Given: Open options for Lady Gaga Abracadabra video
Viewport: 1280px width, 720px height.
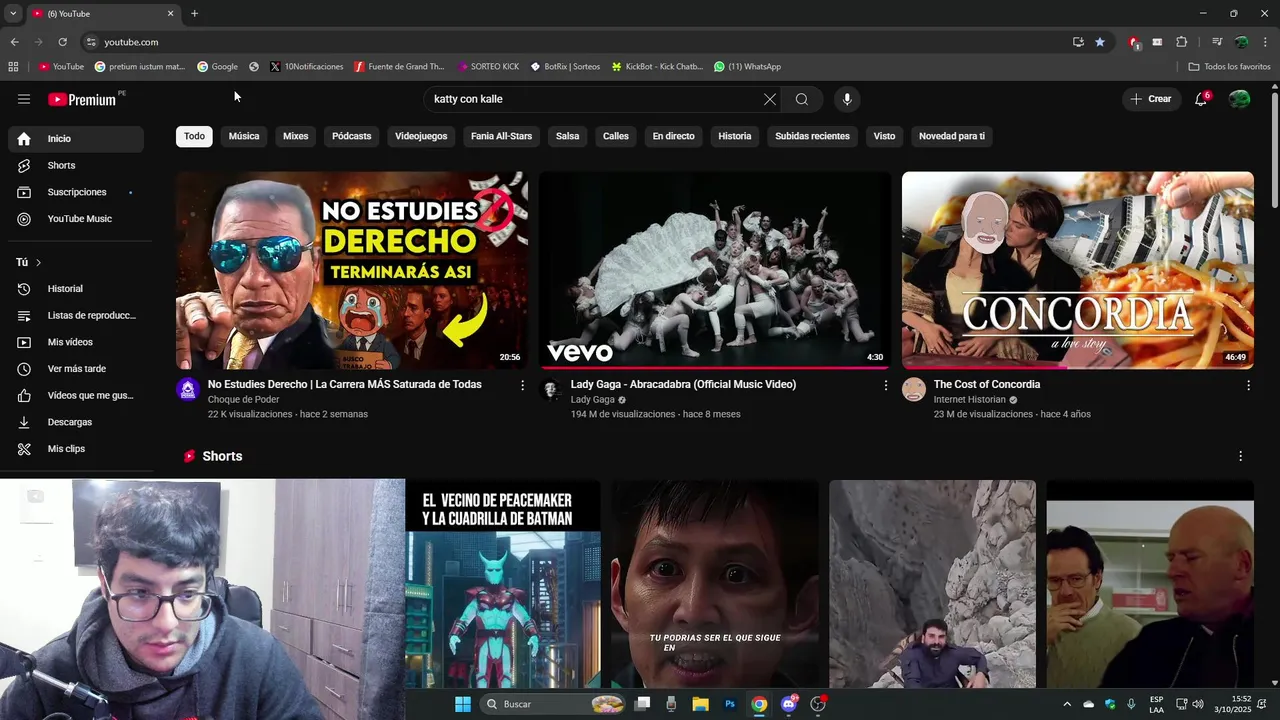Looking at the screenshot, I should (885, 385).
